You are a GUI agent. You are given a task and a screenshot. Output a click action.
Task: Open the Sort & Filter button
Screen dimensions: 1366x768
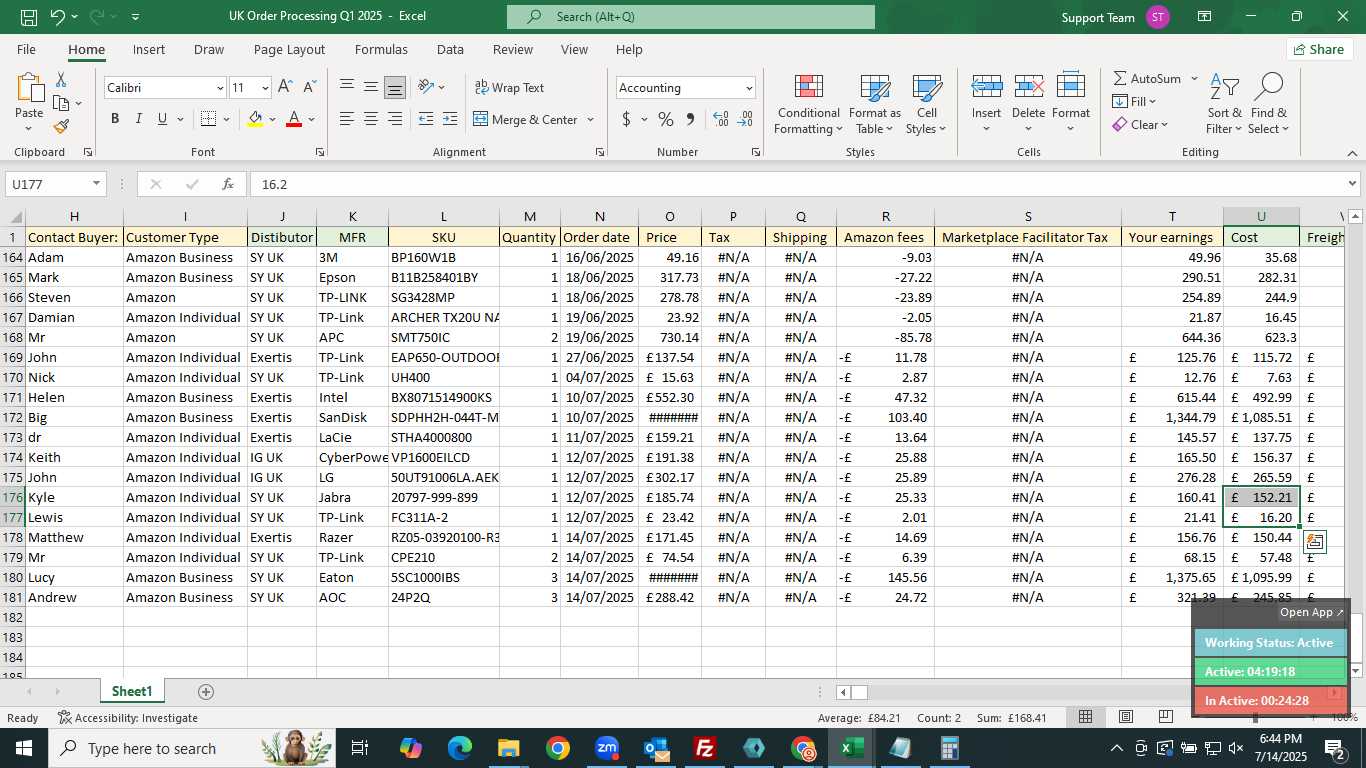pyautogui.click(x=1224, y=104)
